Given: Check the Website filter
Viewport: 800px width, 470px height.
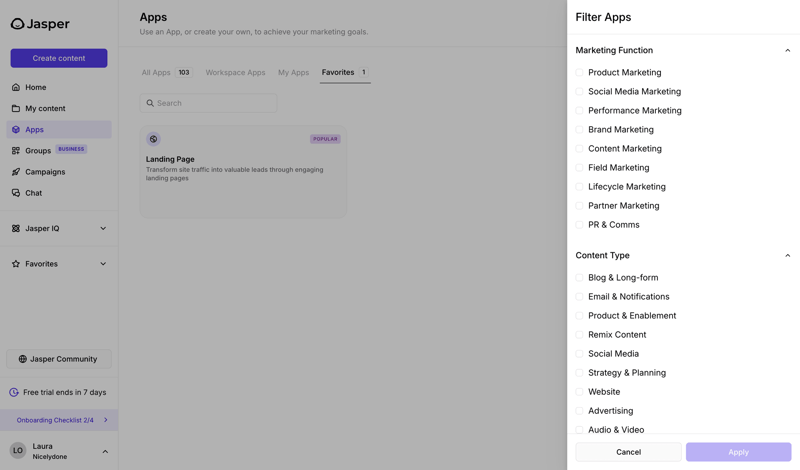Looking at the screenshot, I should click(579, 392).
